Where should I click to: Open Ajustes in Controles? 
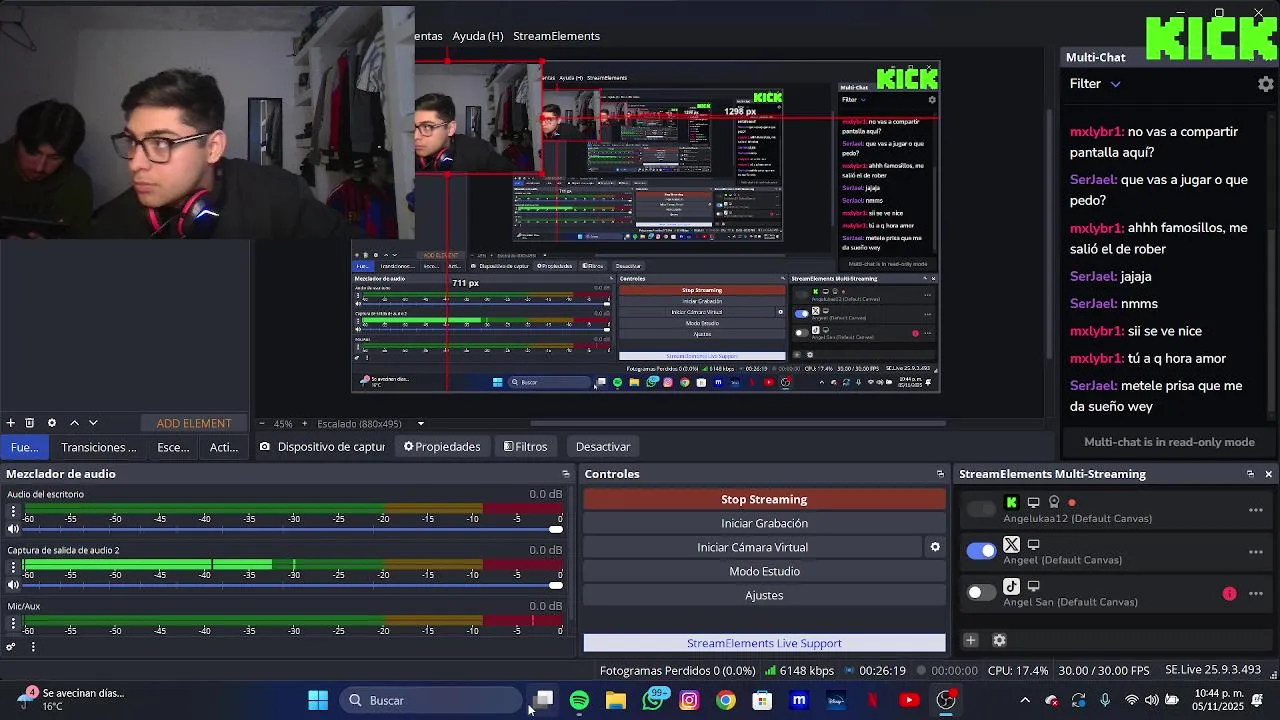pos(764,595)
